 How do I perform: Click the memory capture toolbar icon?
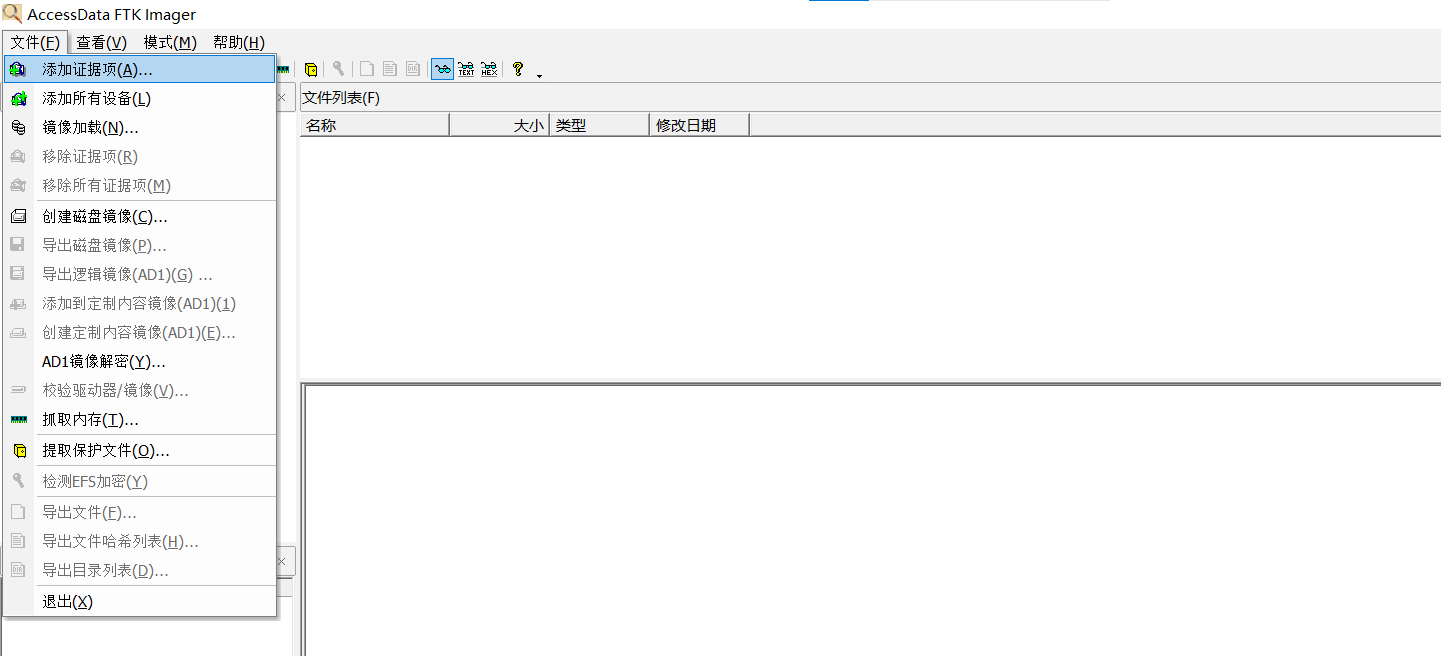[x=284, y=69]
